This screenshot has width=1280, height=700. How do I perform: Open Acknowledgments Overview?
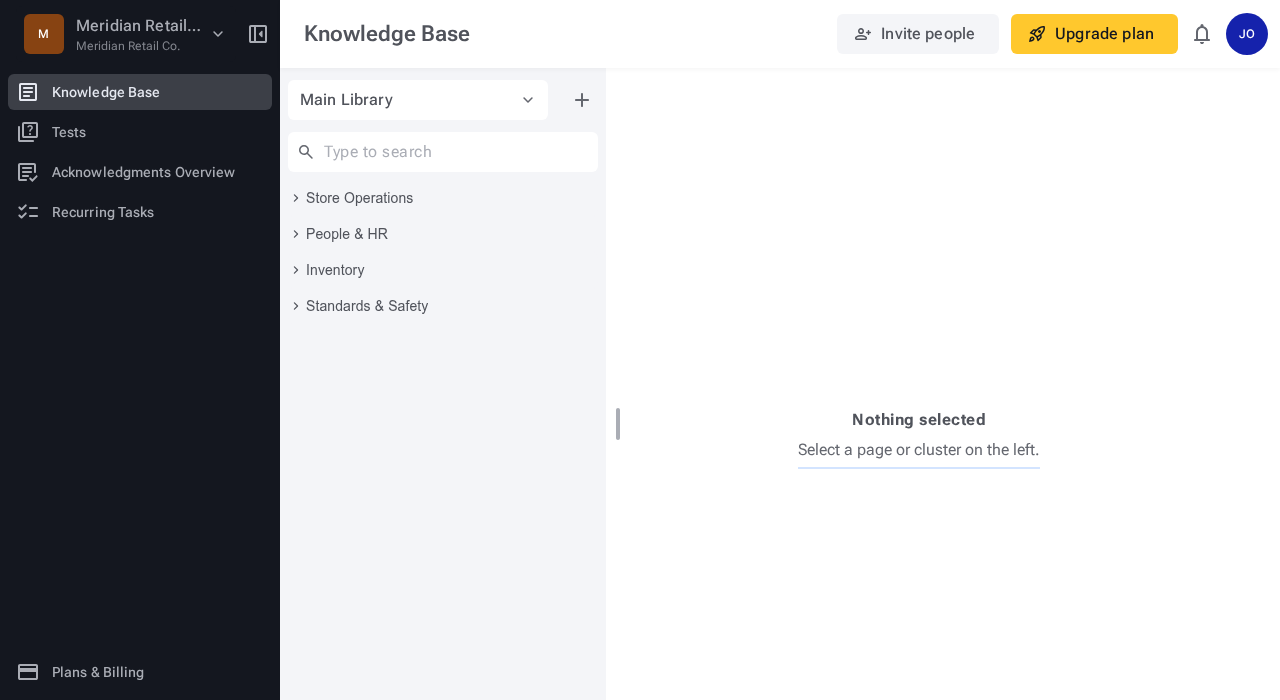pyautogui.click(x=140, y=172)
